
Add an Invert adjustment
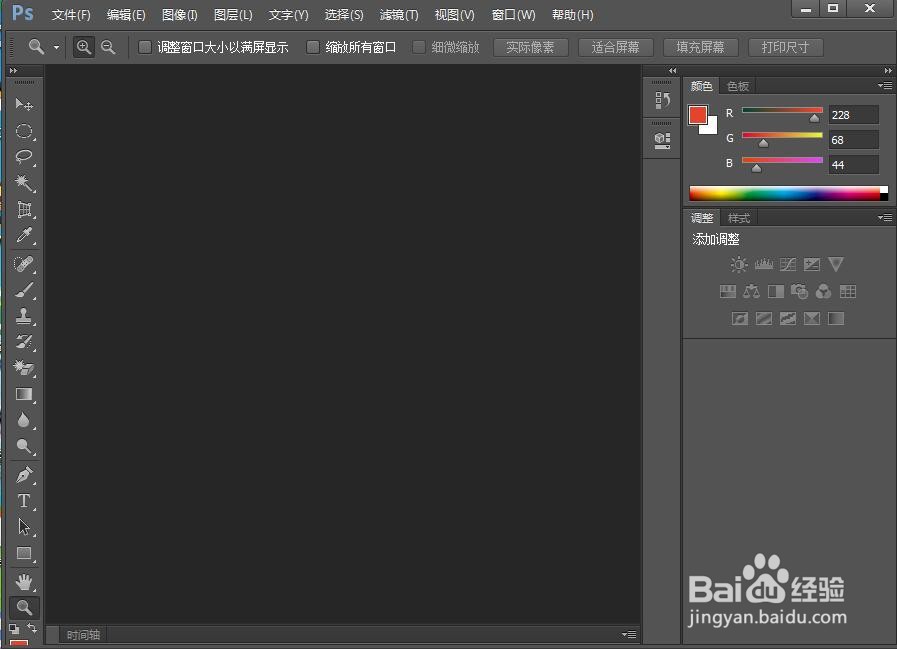[740, 319]
